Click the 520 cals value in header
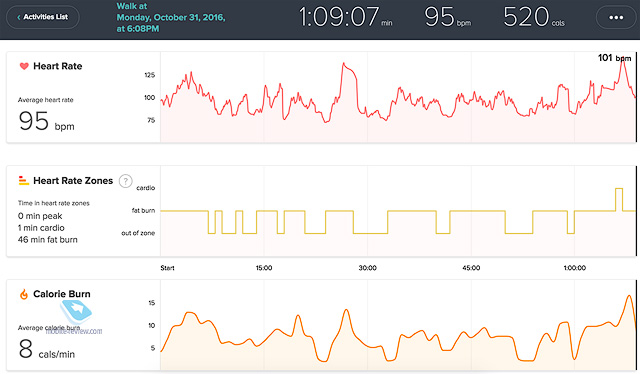This screenshot has width=640, height=374. 533,18
